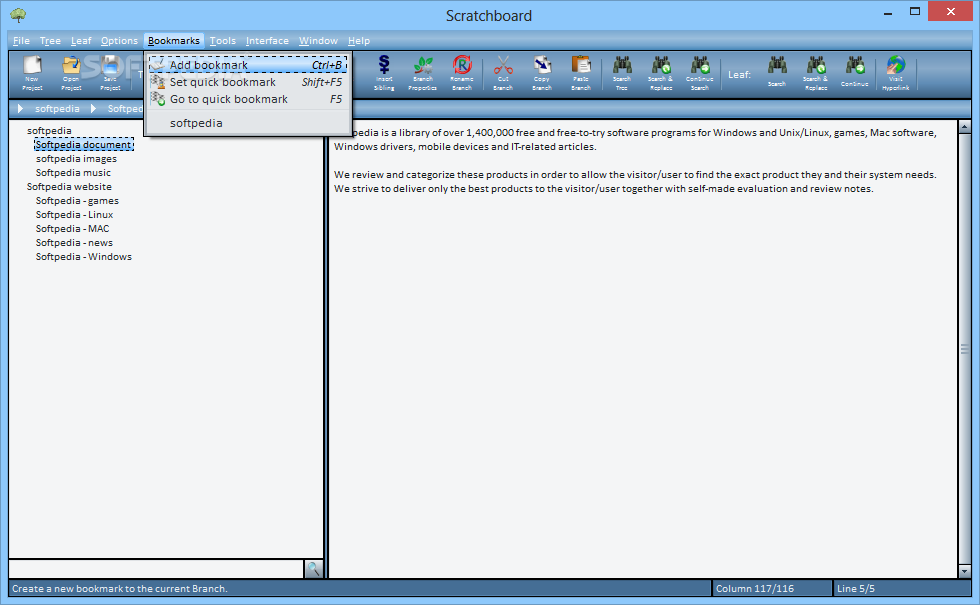
Task: Choose Set quick bookmark menu entry
Action: pyautogui.click(x=248, y=82)
